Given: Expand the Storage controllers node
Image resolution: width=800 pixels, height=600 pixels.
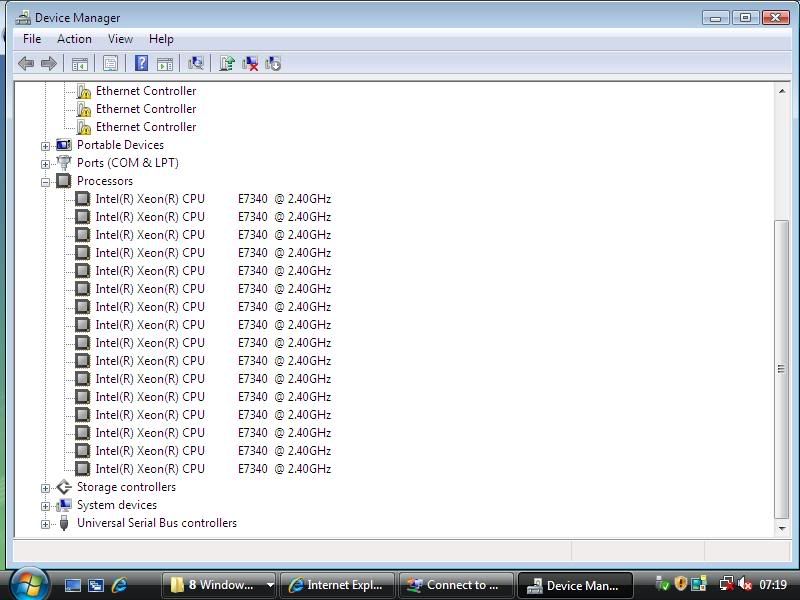Looking at the screenshot, I should 45,488.
